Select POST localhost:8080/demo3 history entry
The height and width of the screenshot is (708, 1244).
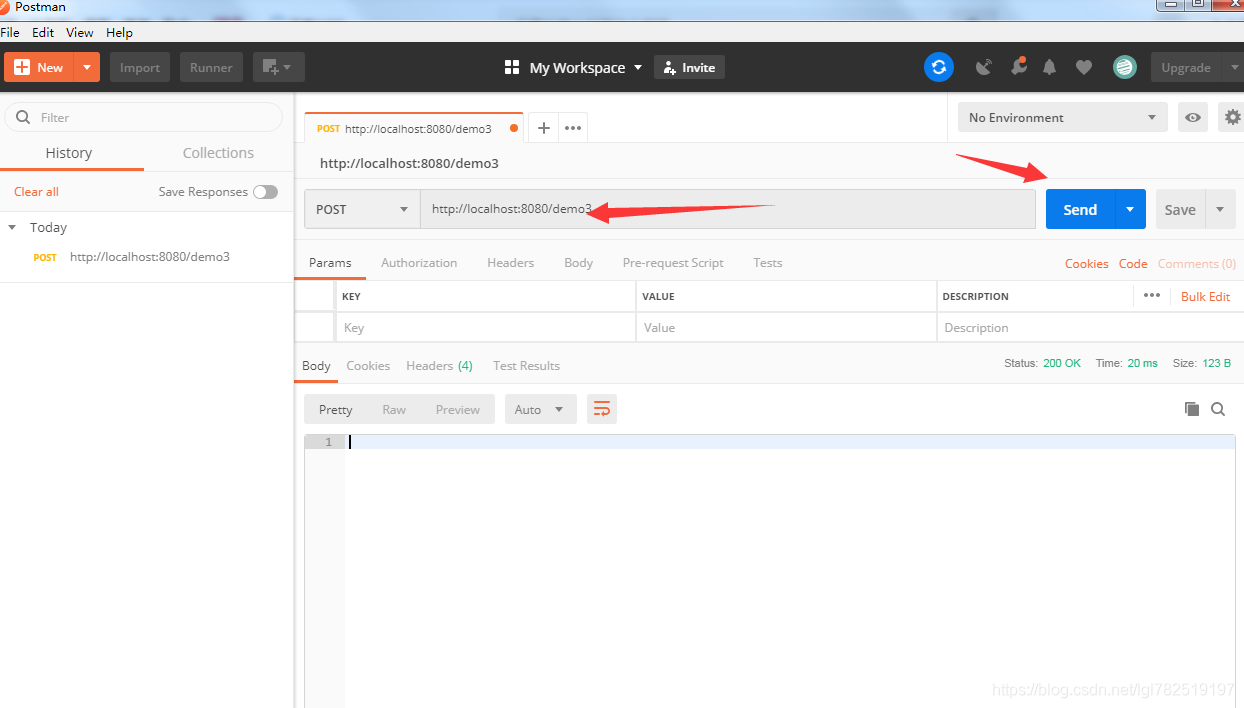click(147, 257)
